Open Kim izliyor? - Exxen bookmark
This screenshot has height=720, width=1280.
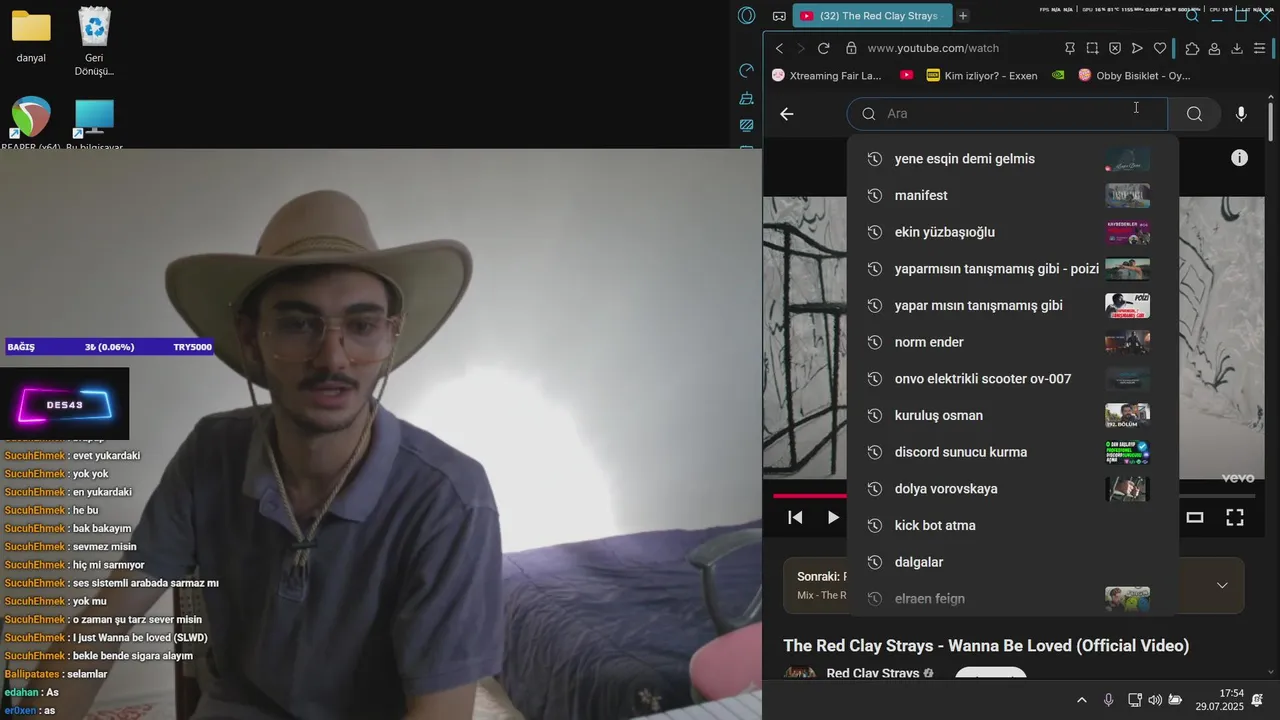[982, 75]
